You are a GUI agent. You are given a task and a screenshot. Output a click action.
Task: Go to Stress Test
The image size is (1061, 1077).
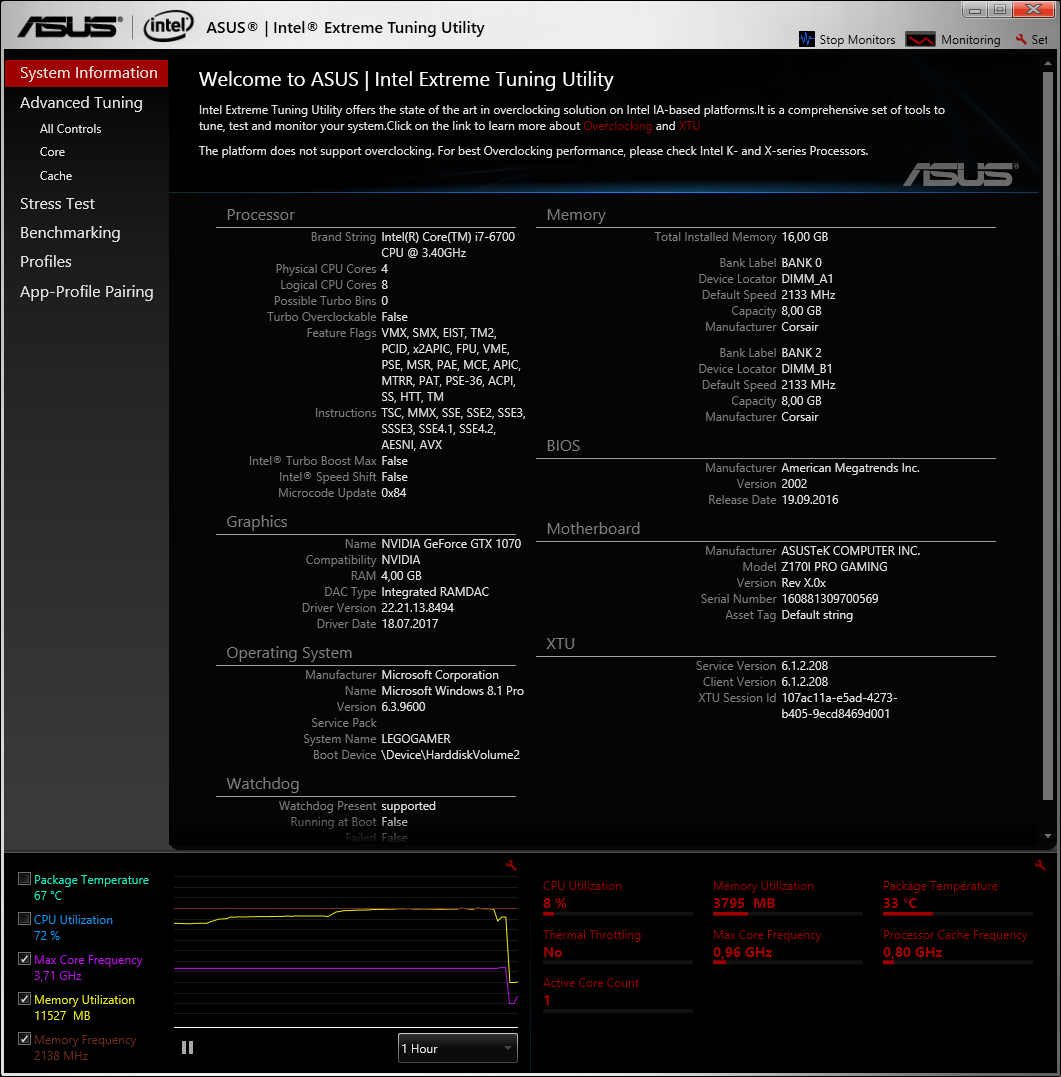[57, 204]
